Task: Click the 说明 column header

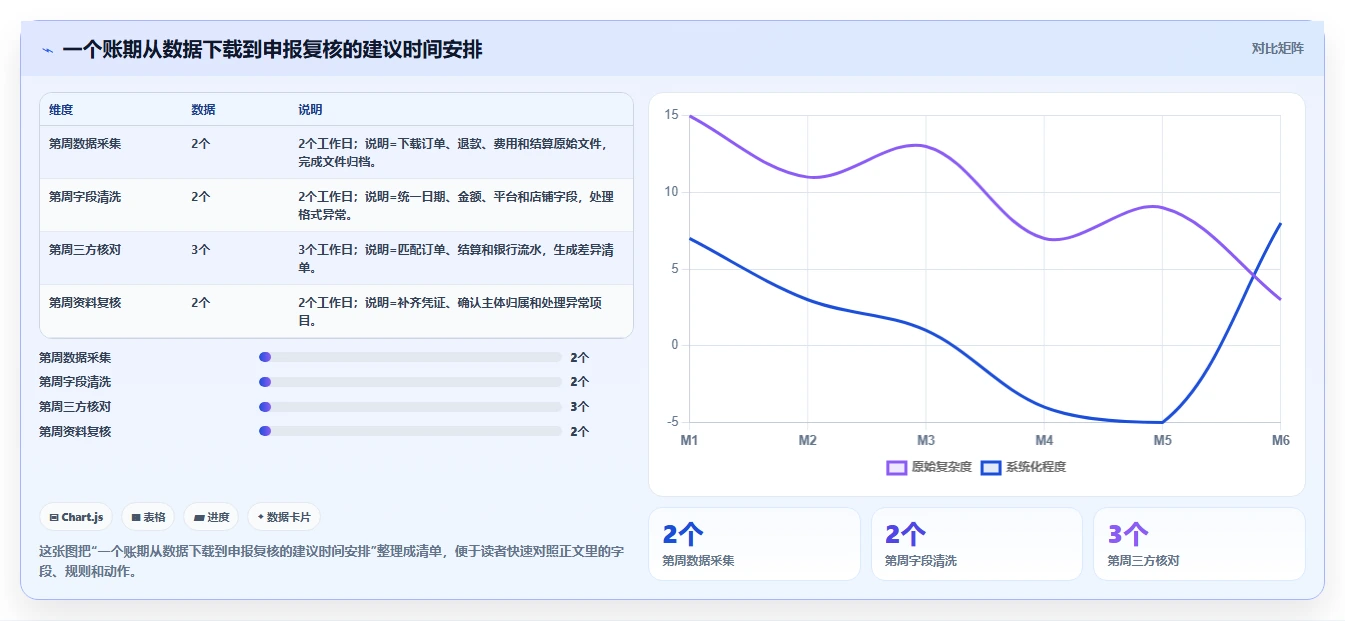Action: click(310, 110)
